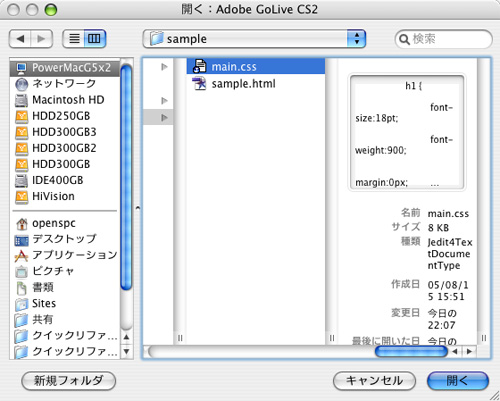
Task: Click the top folder disclosure arrow in first column
Action: point(164,67)
